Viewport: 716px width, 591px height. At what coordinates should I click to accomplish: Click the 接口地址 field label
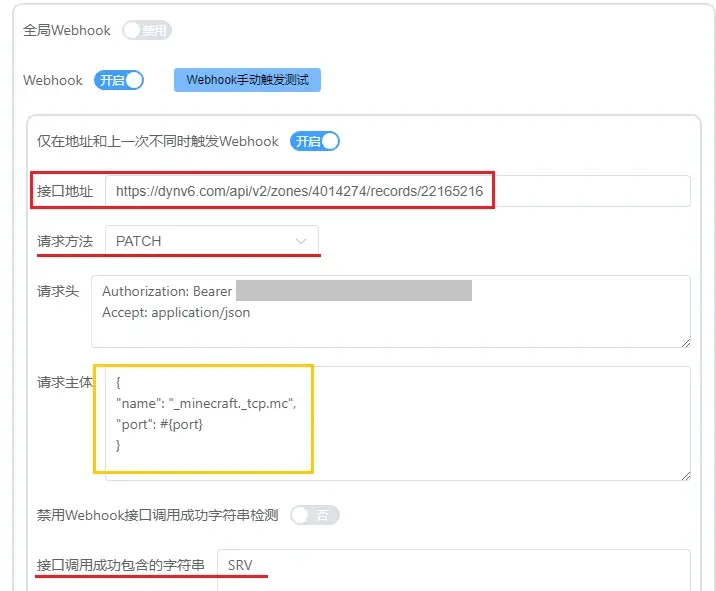pos(65,191)
